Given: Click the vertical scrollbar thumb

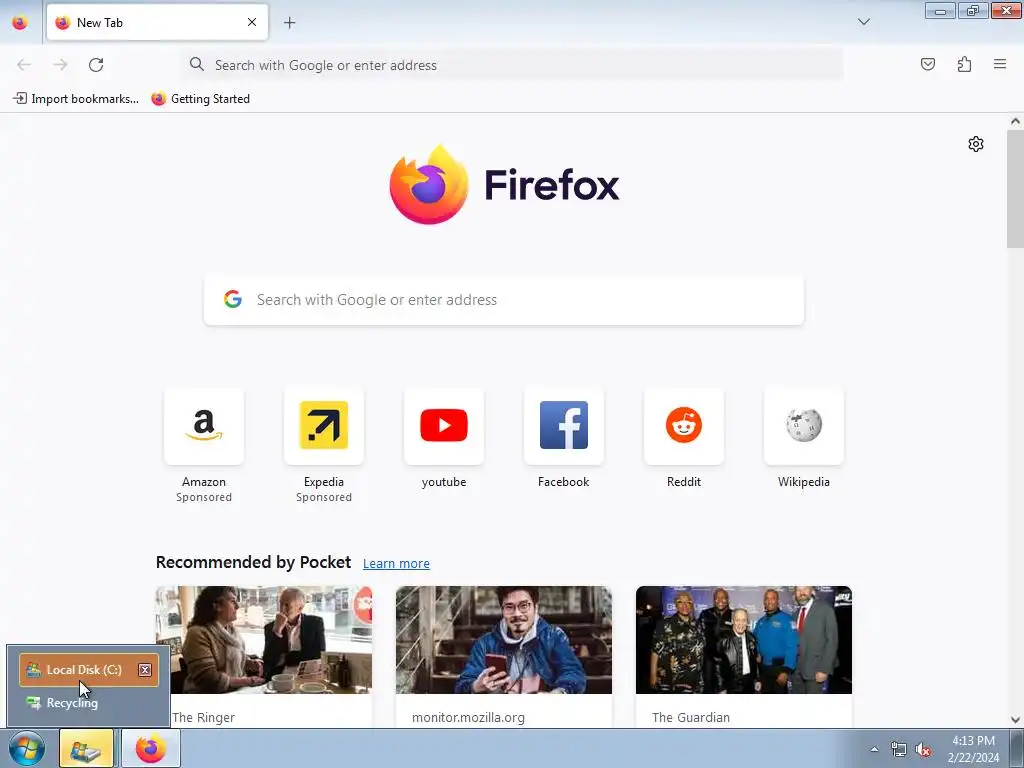Looking at the screenshot, I should click(x=1015, y=189).
